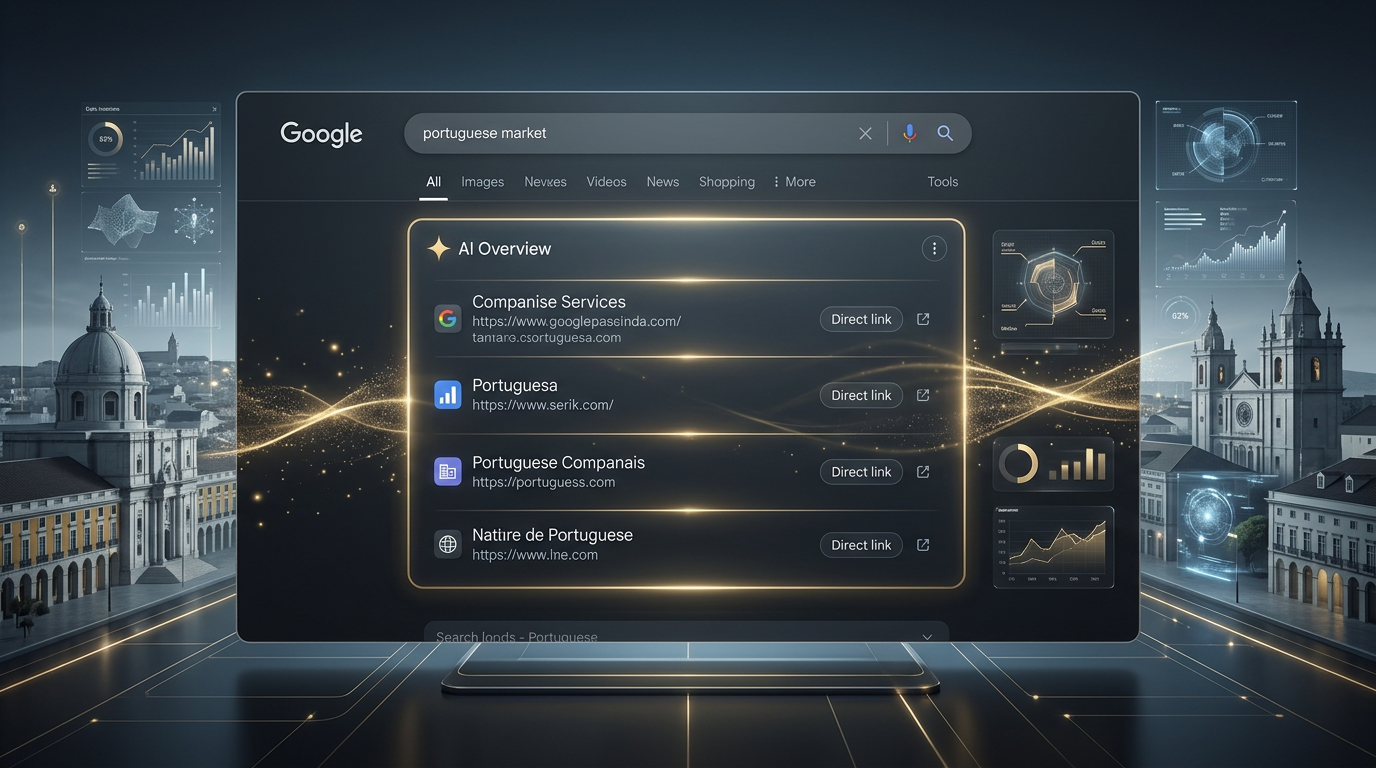
Task: Click Direct link for Companise Services
Action: 861,319
